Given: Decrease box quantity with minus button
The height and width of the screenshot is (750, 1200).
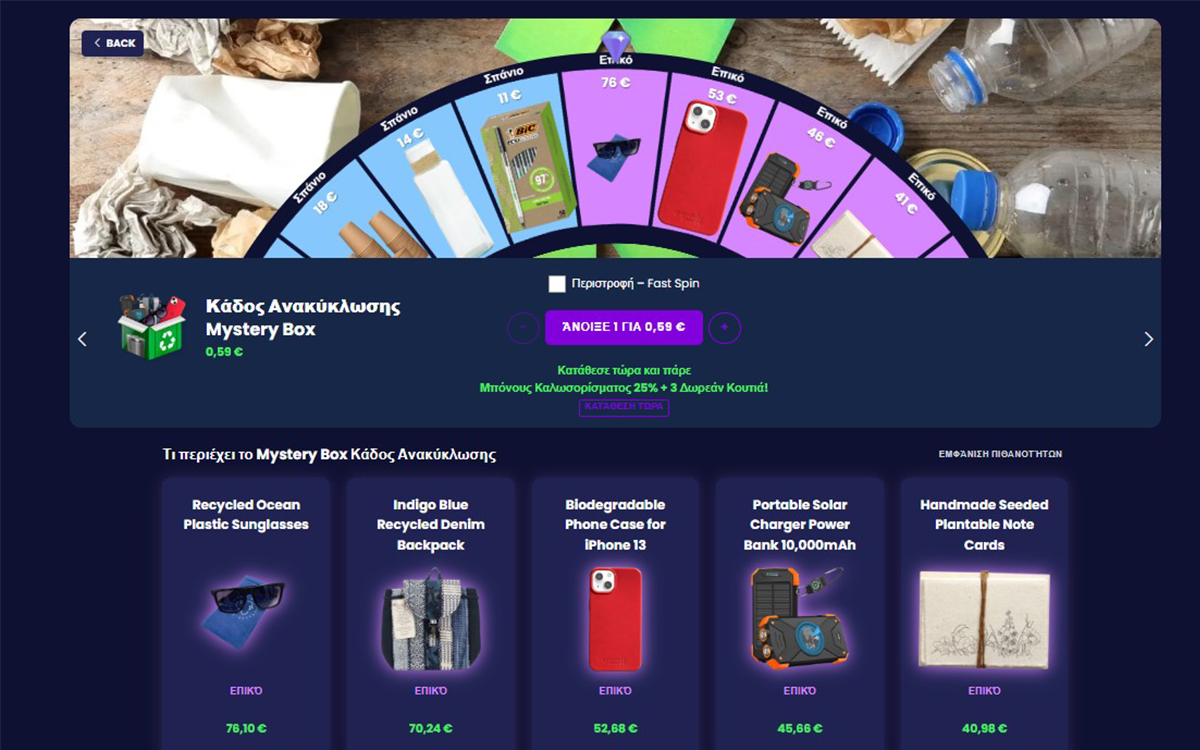Looking at the screenshot, I should point(523,327).
